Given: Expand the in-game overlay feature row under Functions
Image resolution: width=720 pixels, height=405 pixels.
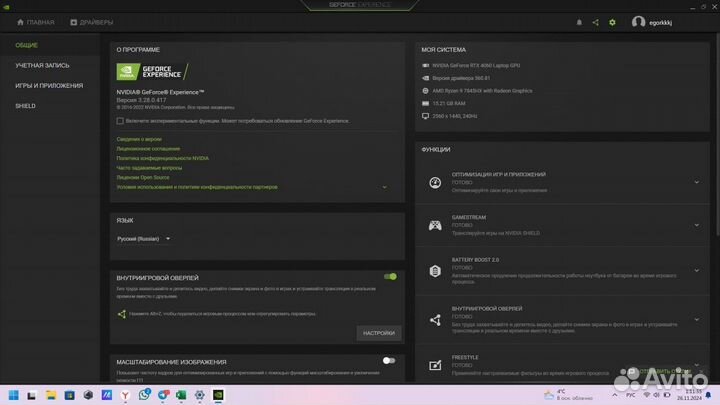Looking at the screenshot, I should (x=697, y=320).
